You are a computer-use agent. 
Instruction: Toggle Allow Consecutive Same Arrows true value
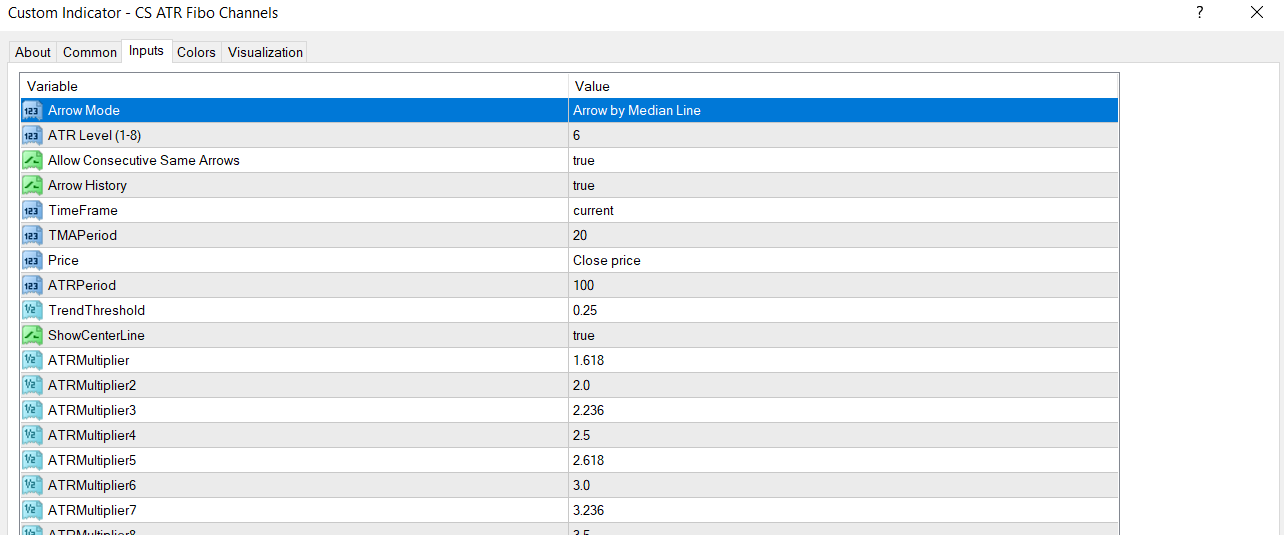pos(584,160)
